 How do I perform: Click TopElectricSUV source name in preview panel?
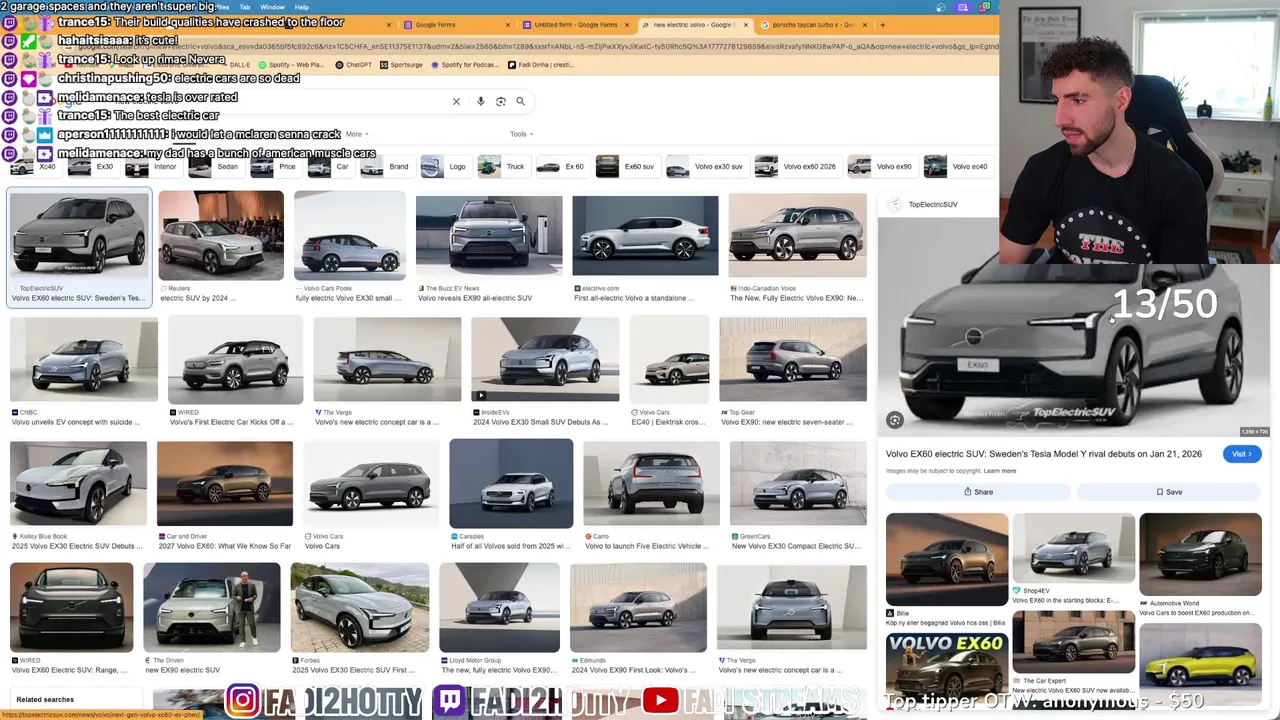tap(933, 205)
